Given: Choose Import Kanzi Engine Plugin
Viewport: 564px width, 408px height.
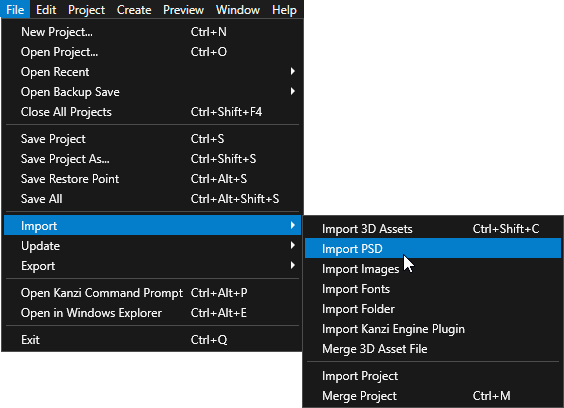Looking at the screenshot, I should coord(433,329).
